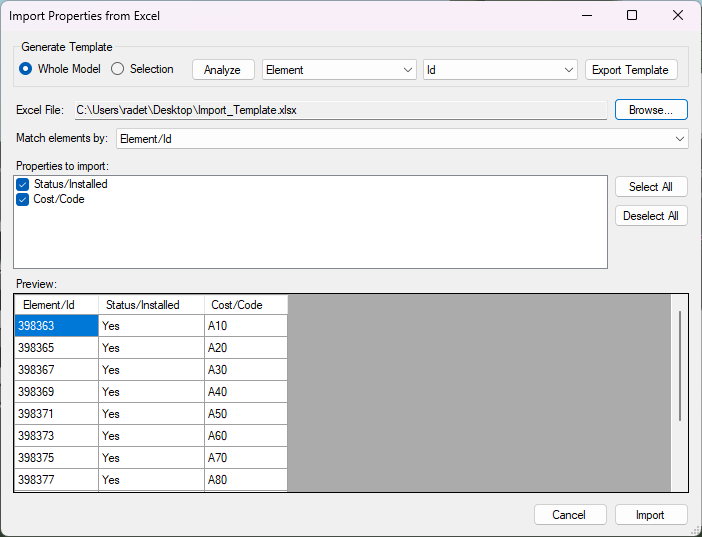This screenshot has height=537, width=702.
Task: Select cell 398363 in preview
Action: point(56,326)
